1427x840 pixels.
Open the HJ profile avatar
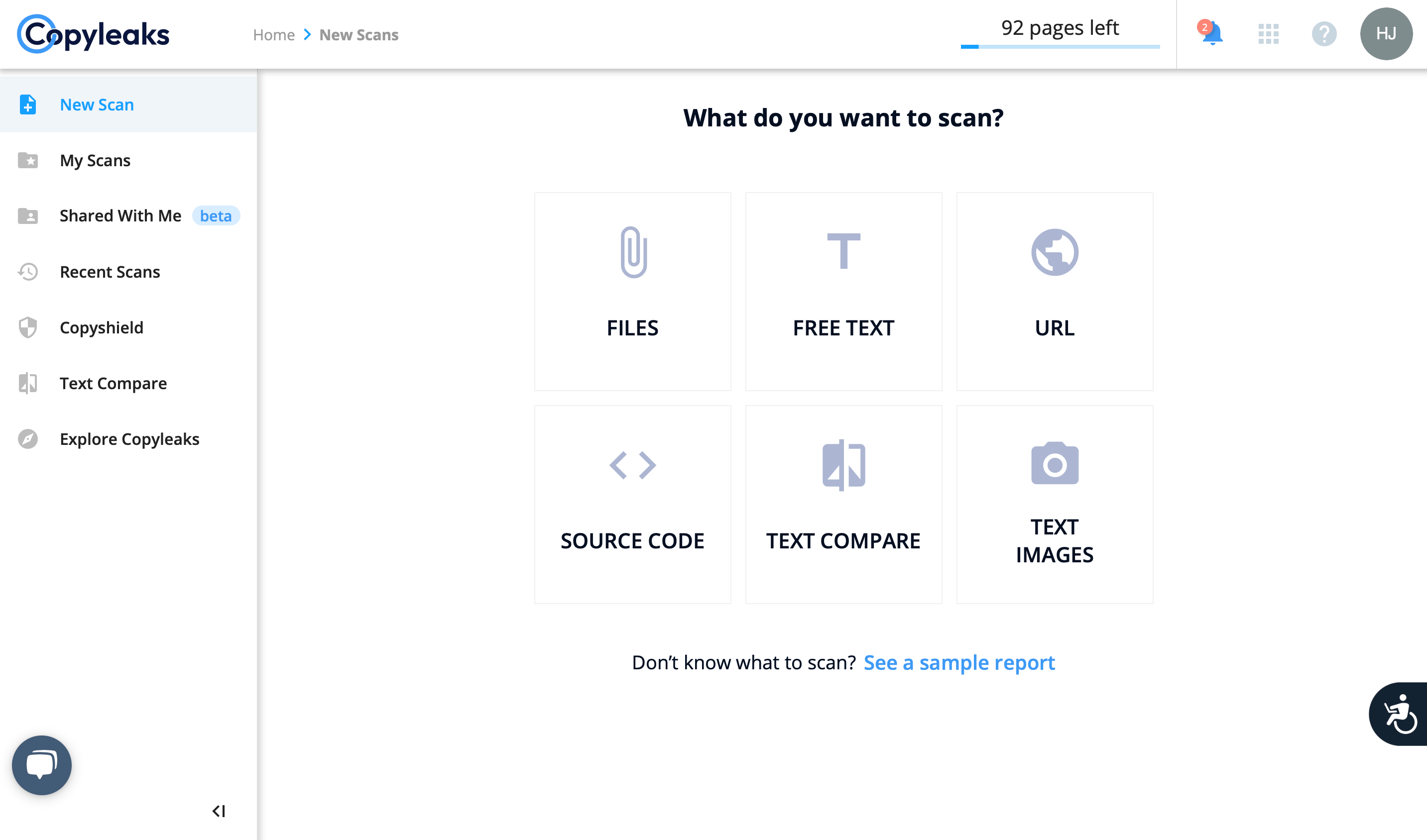point(1386,34)
